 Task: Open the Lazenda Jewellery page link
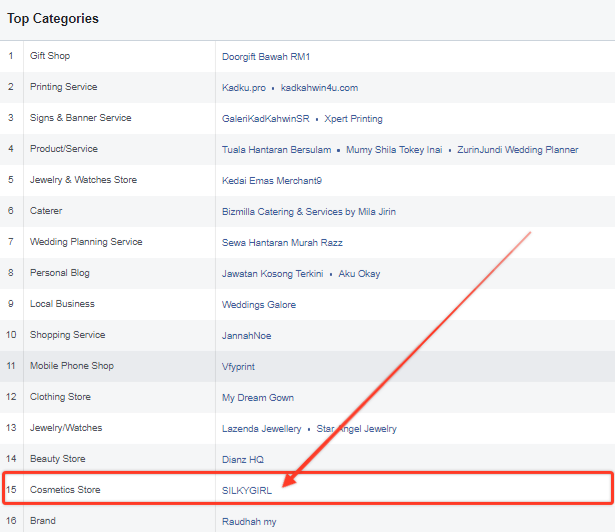tap(262, 428)
